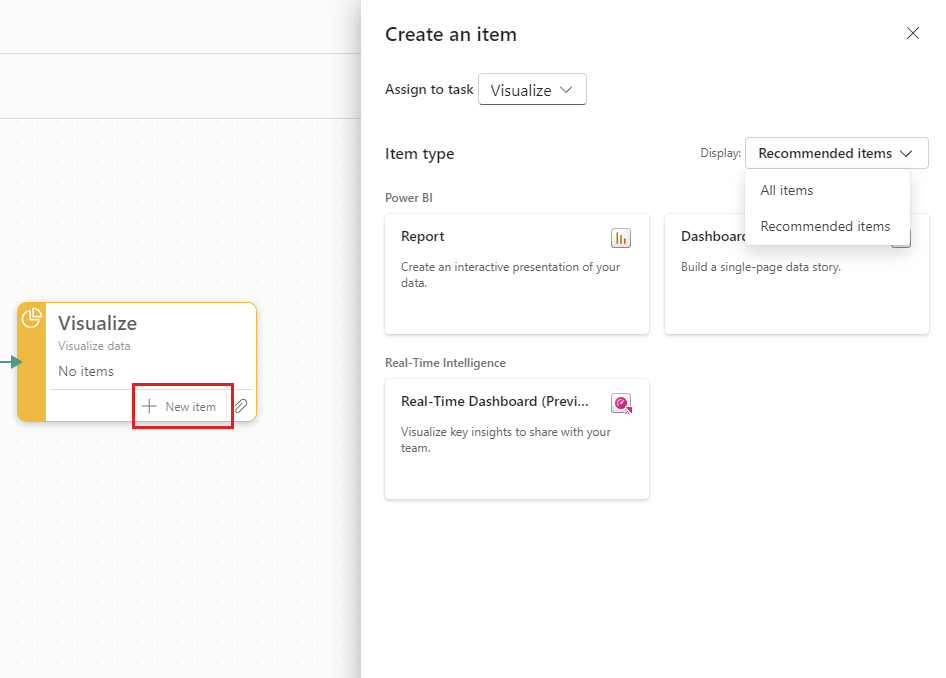Select the Report bar chart icon
The height and width of the screenshot is (678, 946).
point(621,238)
